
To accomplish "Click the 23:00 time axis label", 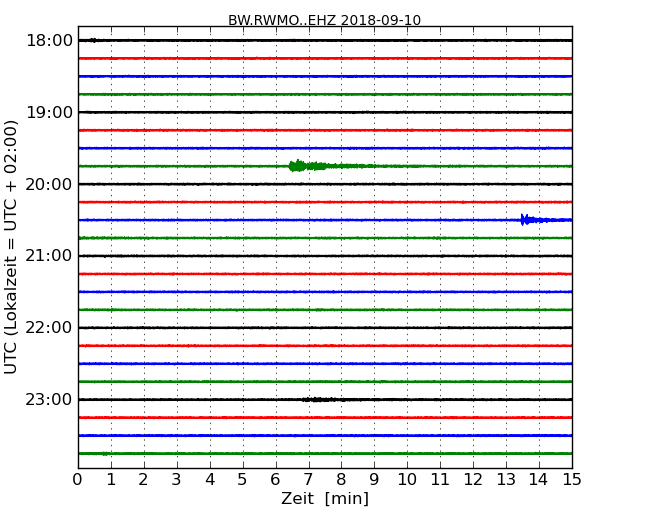I will [49, 399].
